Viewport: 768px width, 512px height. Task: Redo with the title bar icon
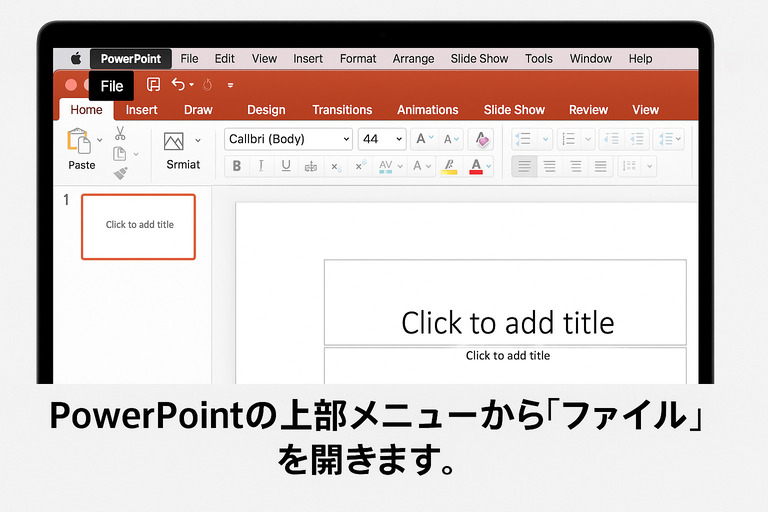pyautogui.click(x=207, y=85)
